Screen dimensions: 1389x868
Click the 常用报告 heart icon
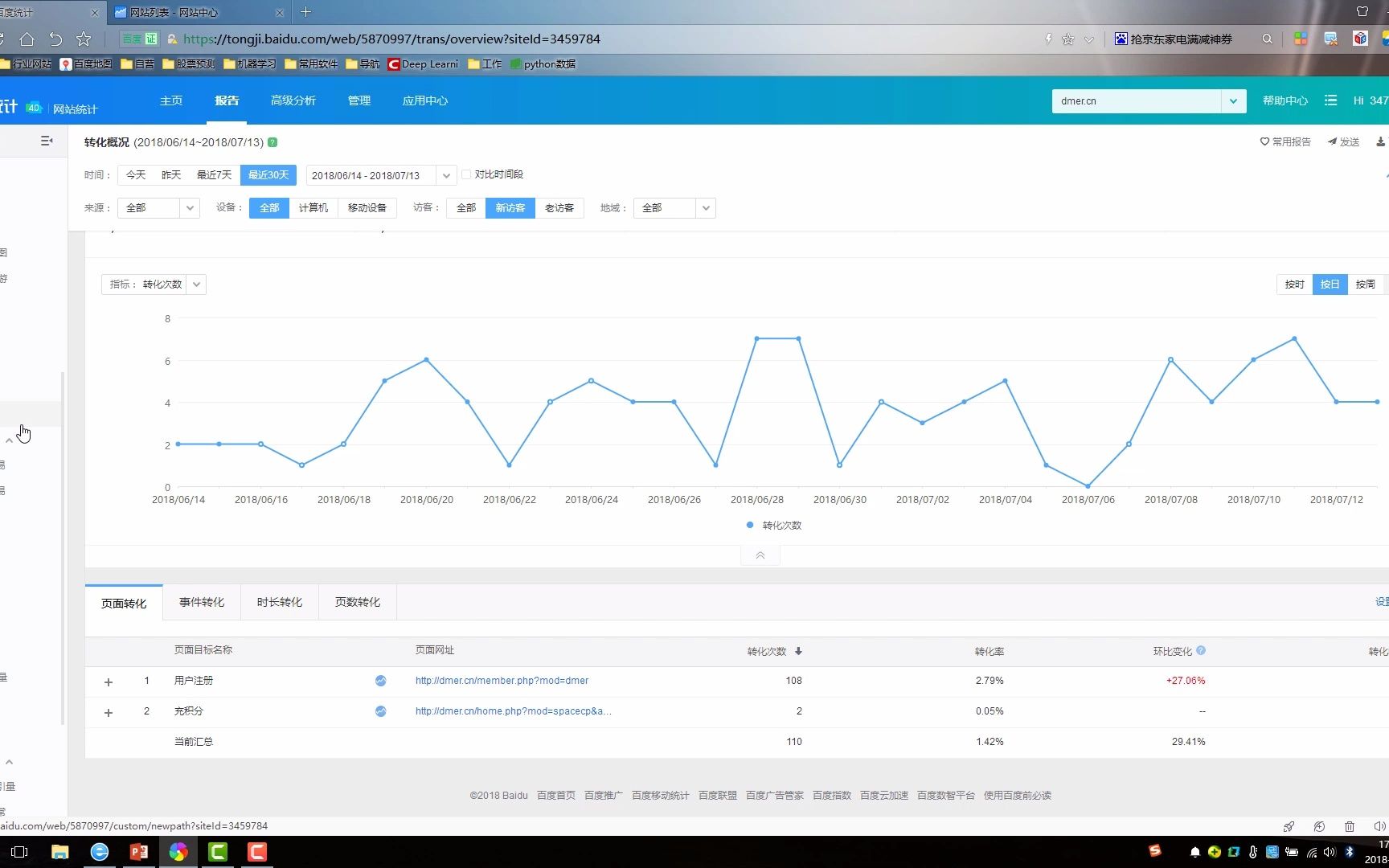pyautogui.click(x=1264, y=141)
